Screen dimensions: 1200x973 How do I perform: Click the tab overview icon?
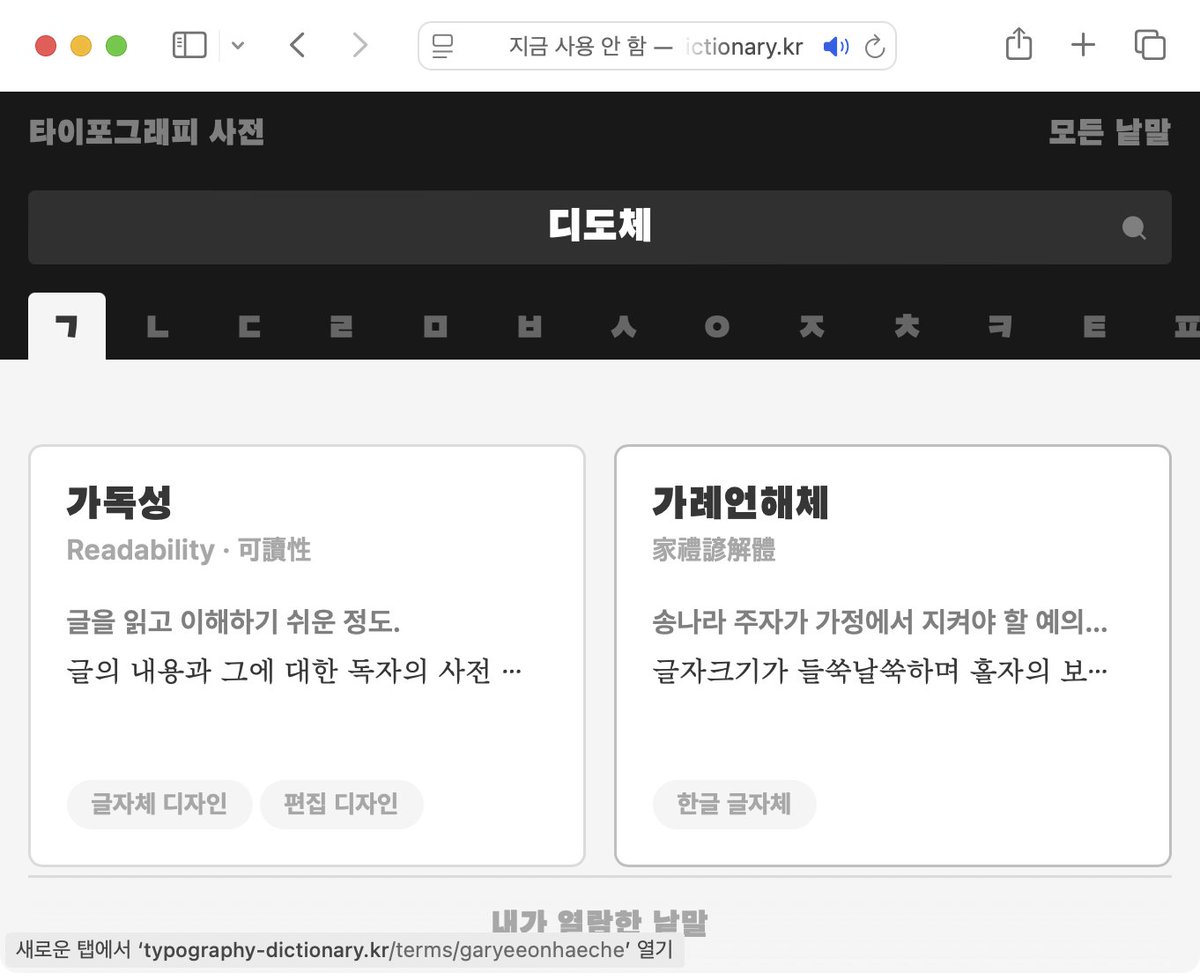1148,45
